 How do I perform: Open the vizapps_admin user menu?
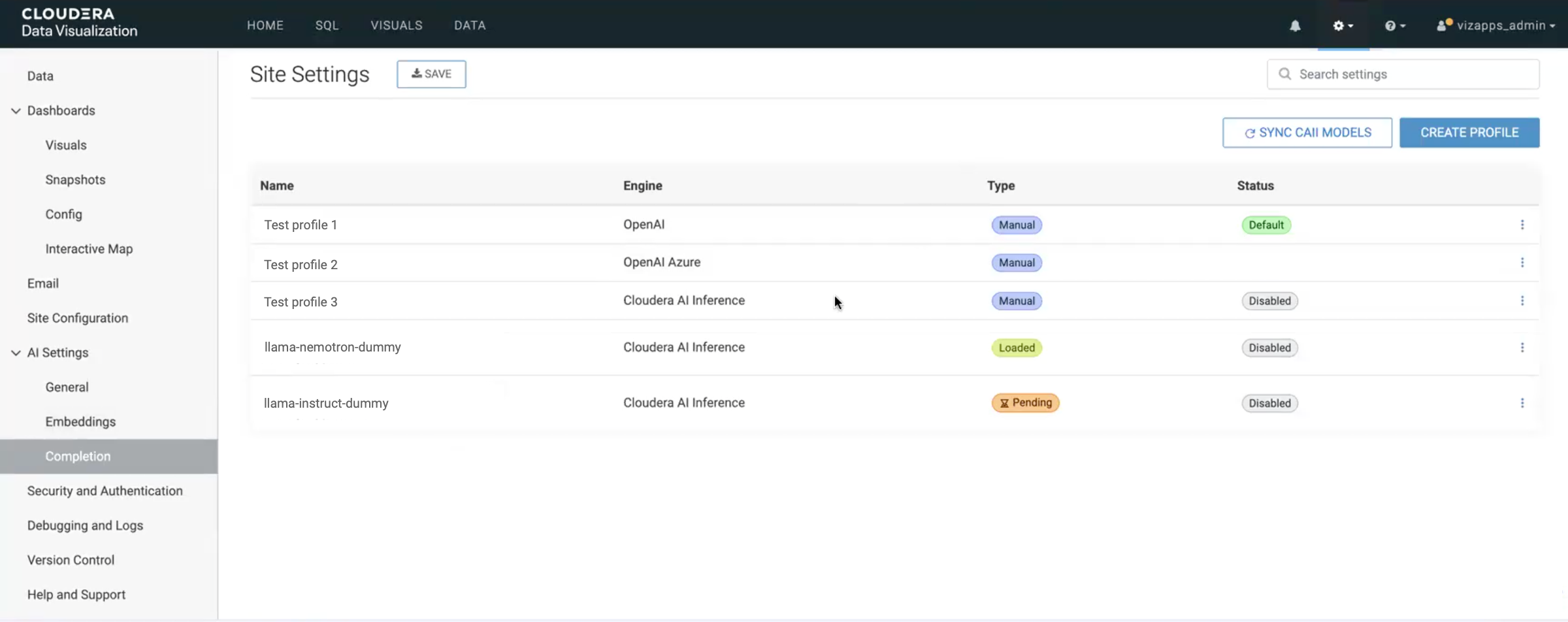click(1495, 25)
